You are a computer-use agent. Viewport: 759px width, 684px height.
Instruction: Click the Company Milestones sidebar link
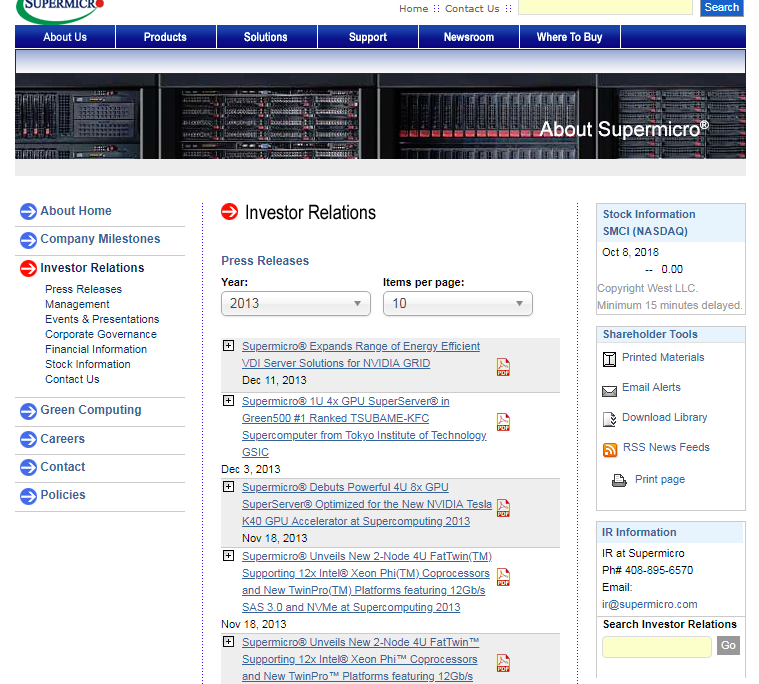pyautogui.click(x=100, y=239)
